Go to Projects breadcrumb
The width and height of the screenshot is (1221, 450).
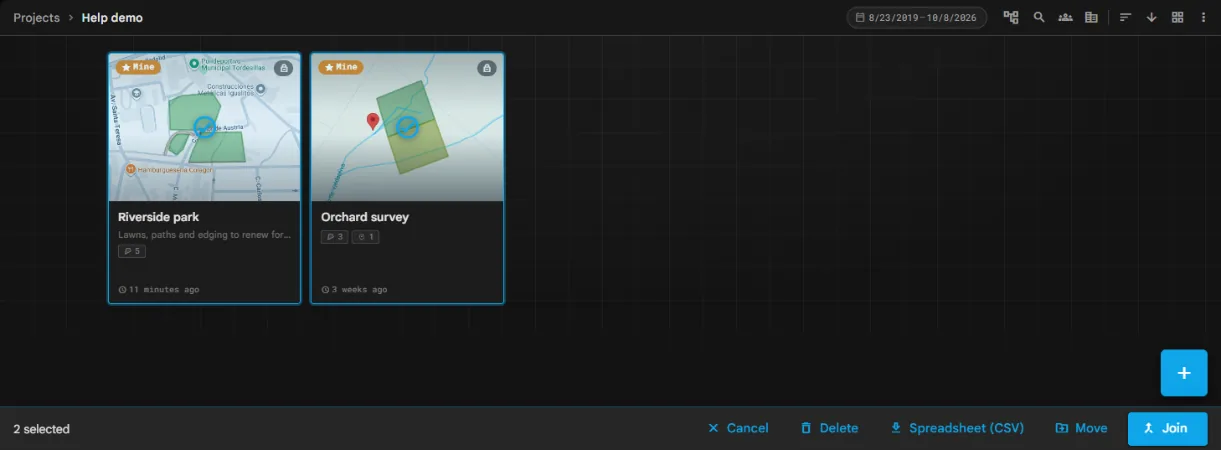36,18
